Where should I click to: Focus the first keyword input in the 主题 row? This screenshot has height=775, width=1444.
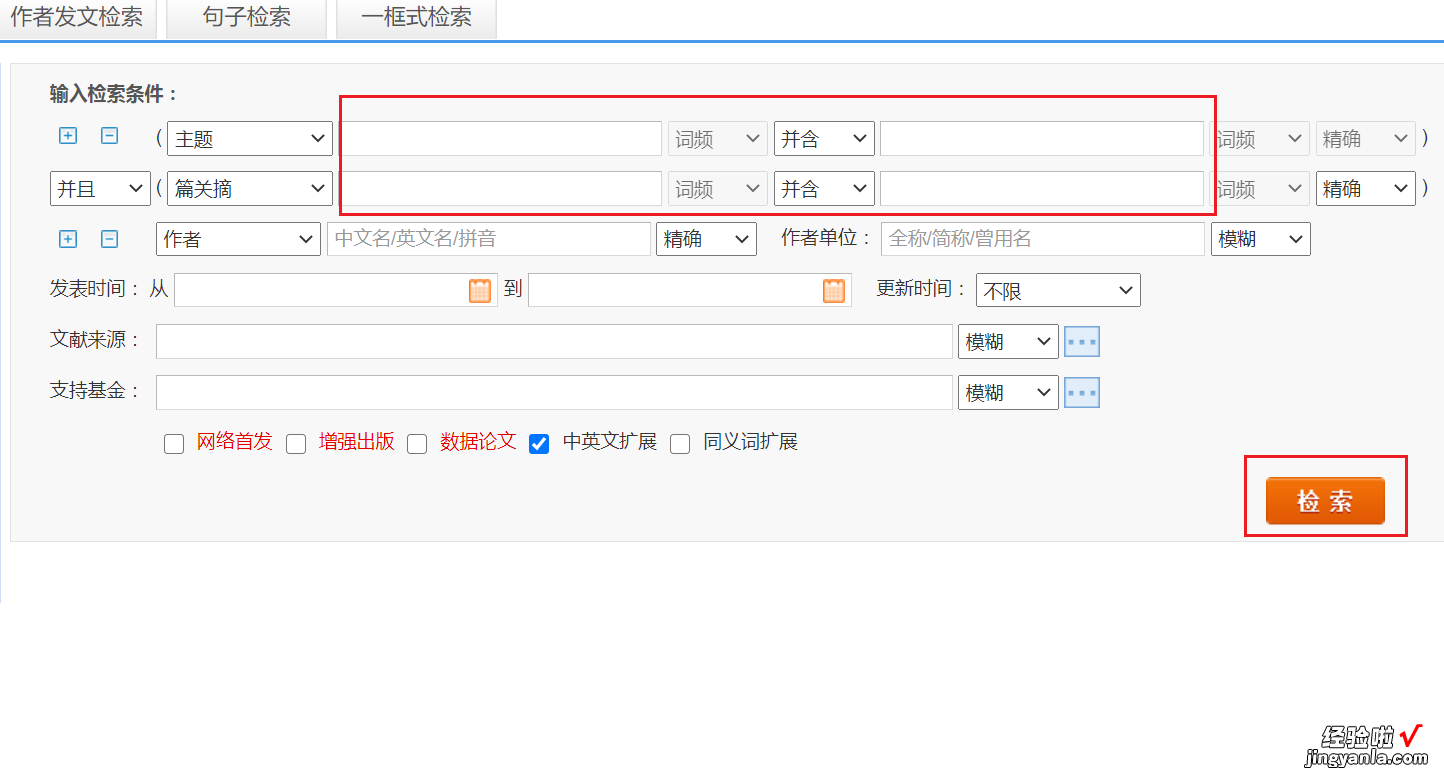(x=501, y=139)
